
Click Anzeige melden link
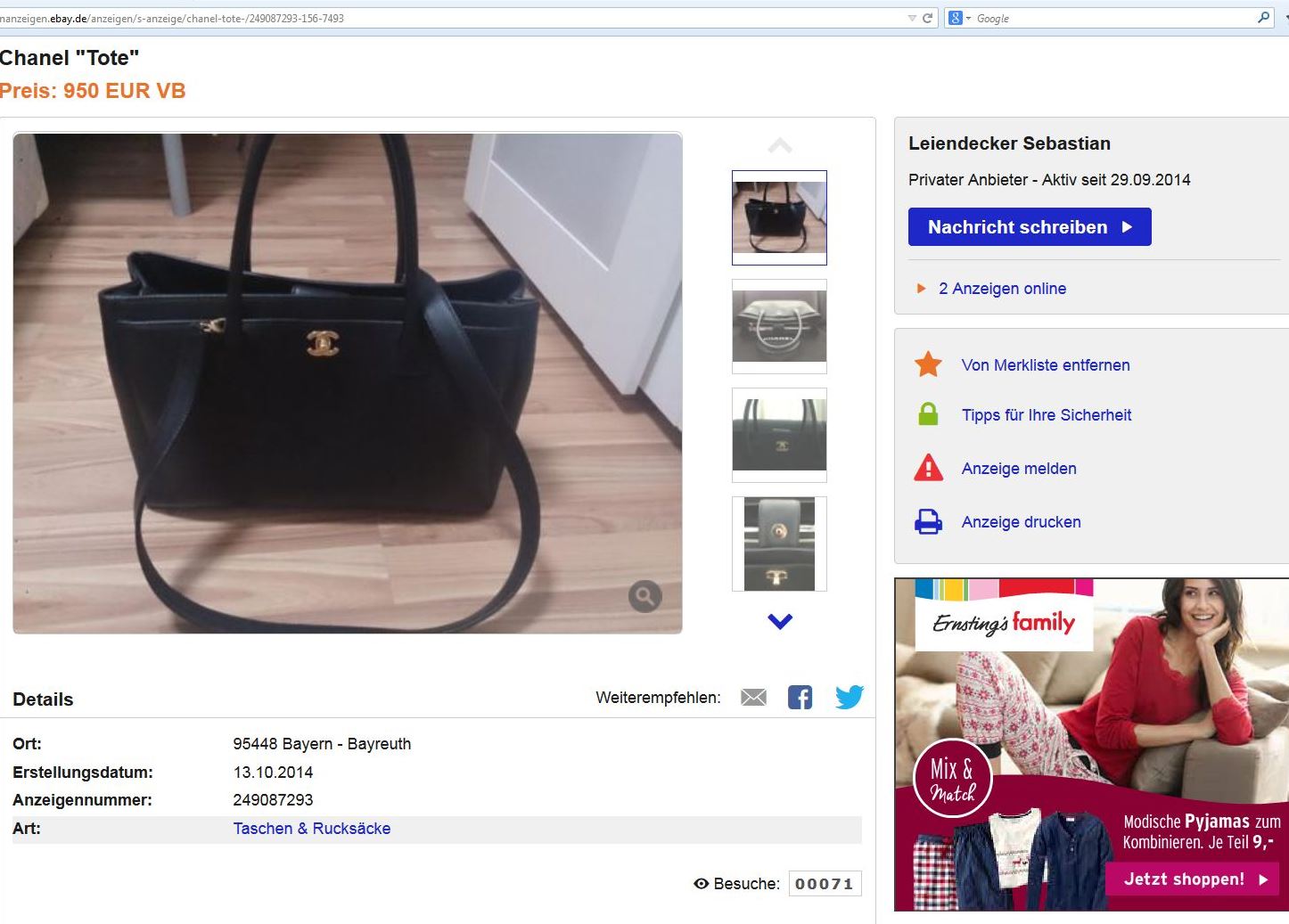[1019, 468]
